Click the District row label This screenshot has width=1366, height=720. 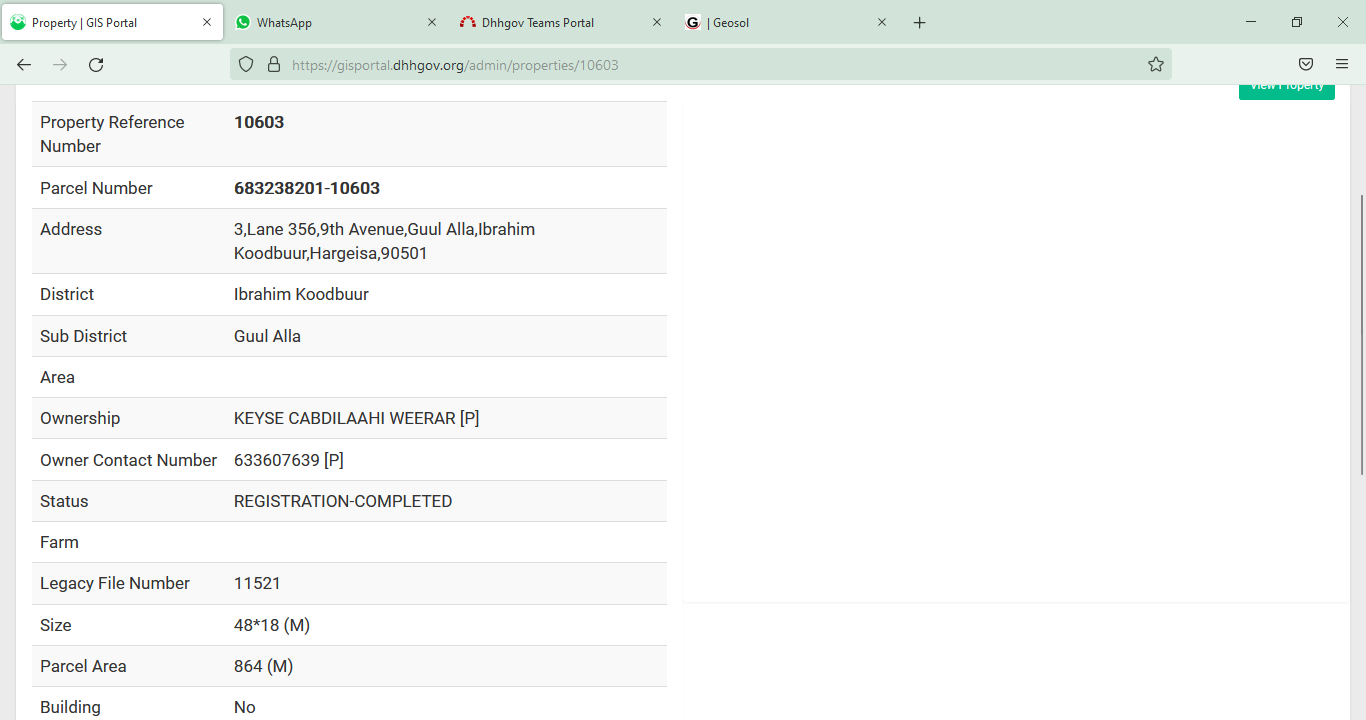click(x=67, y=294)
